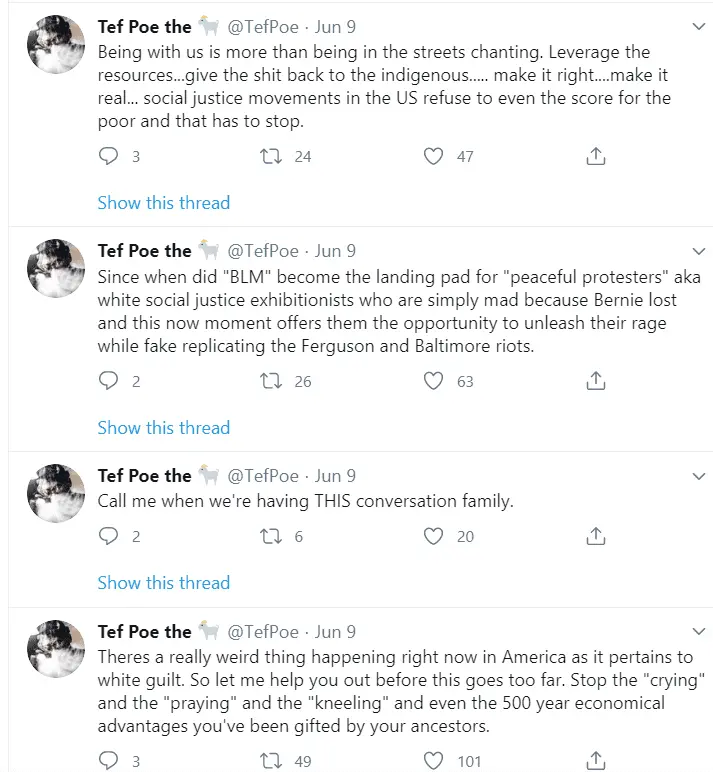The image size is (713, 772).
Task: Click @TefPoe handle on white guilt tweet
Action: coord(263,632)
